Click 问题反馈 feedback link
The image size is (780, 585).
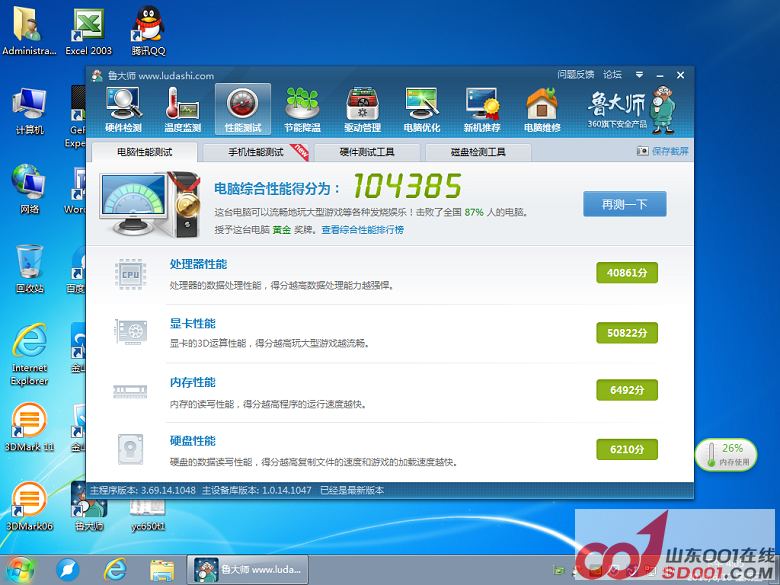click(576, 75)
